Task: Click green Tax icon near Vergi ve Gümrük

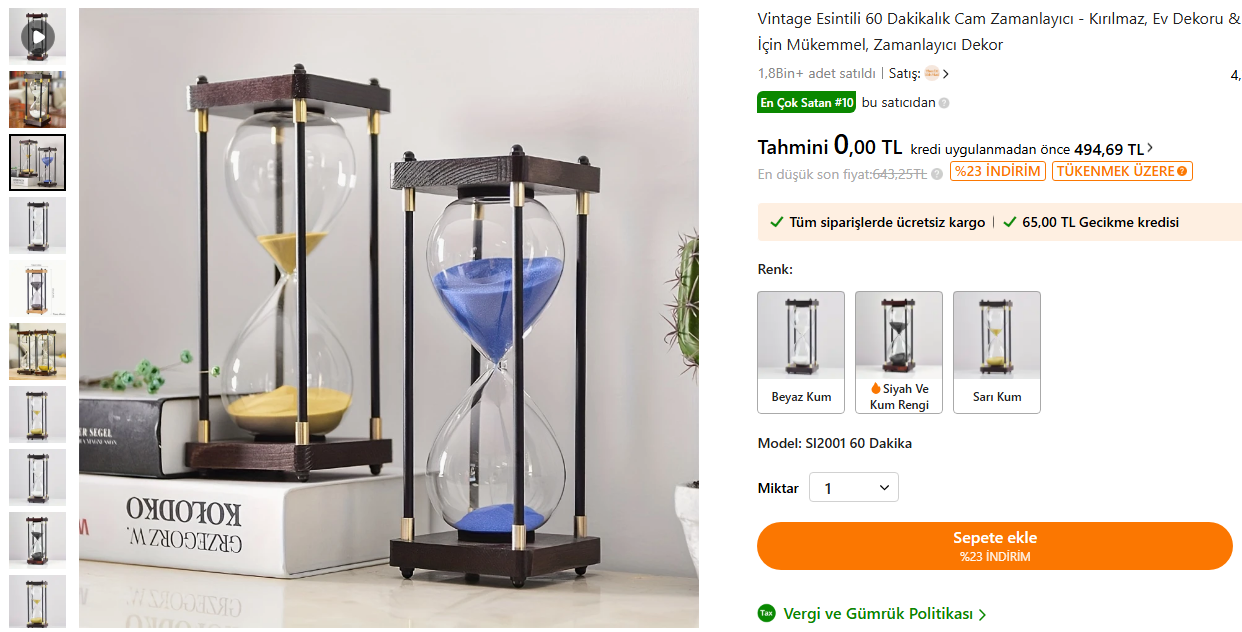Action: coord(766,613)
